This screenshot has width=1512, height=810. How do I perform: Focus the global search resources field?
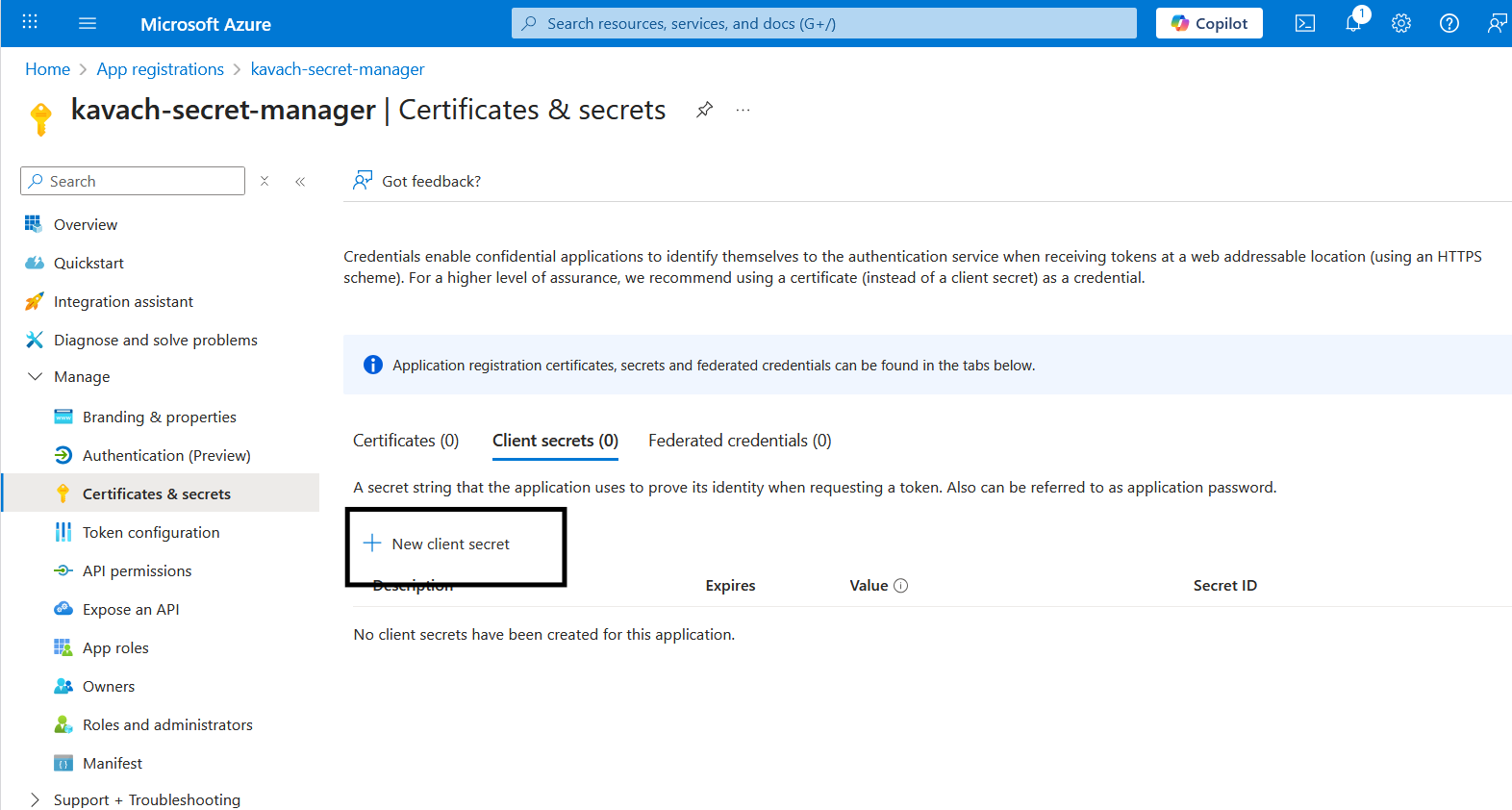pyautogui.click(x=824, y=23)
